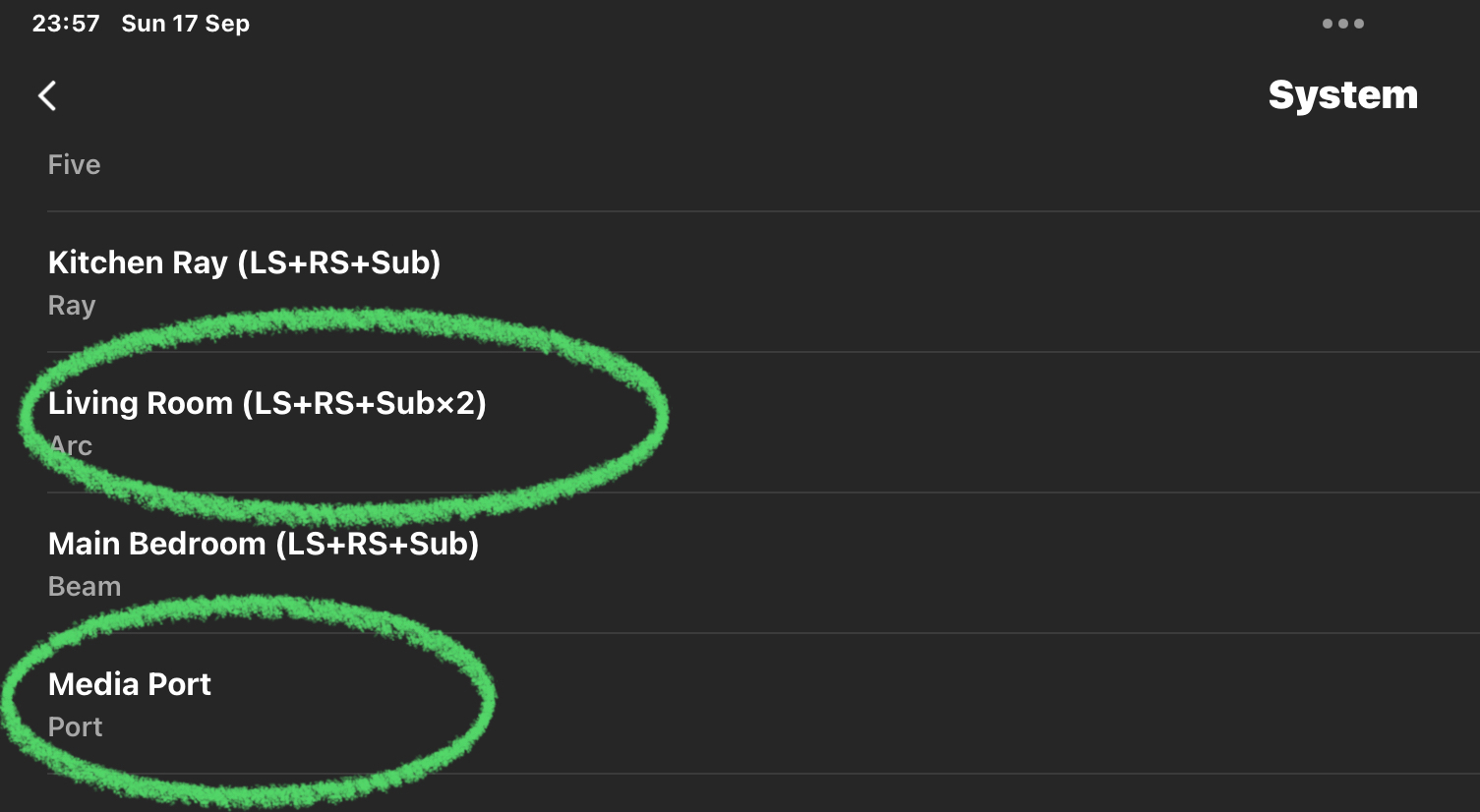Tap the Sun 17 Sep date
The image size is (1480, 812).
[x=185, y=24]
